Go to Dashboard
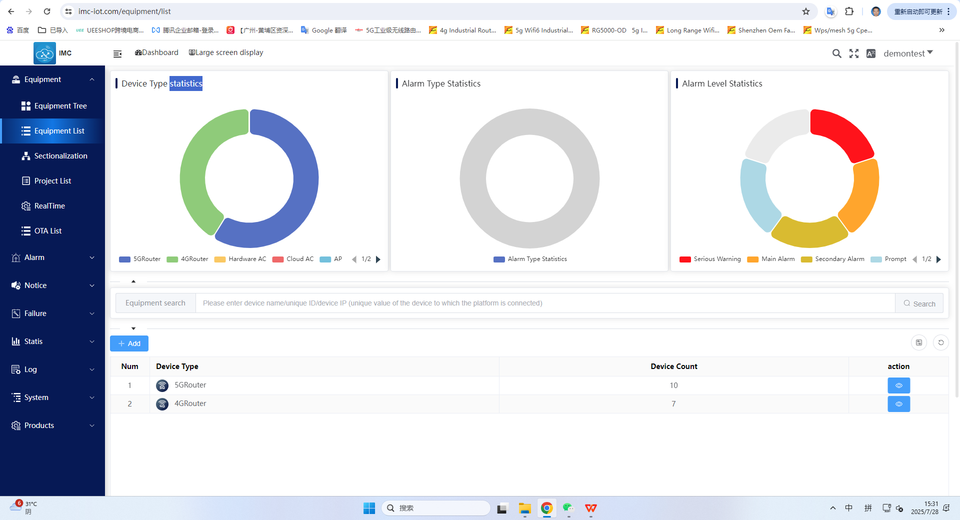960x520 pixels. (157, 53)
